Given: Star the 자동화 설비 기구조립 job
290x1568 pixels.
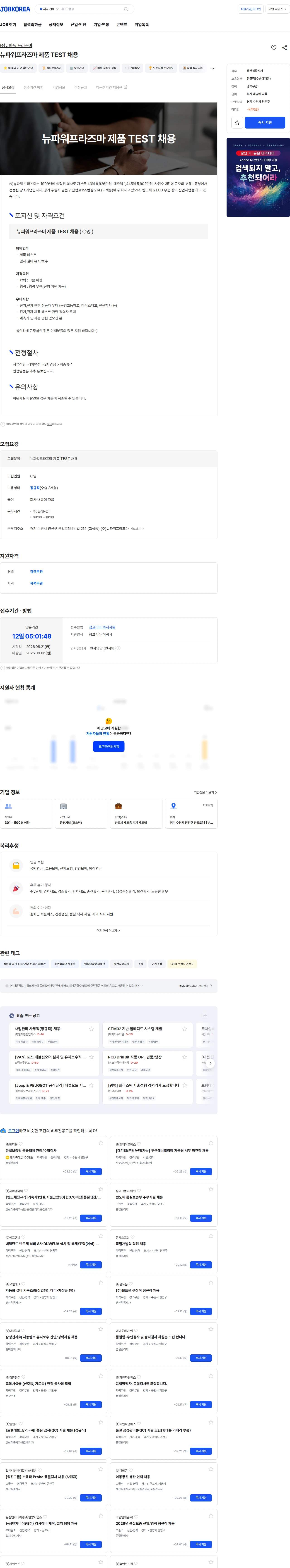Looking at the screenshot, I should [101, 1282].
